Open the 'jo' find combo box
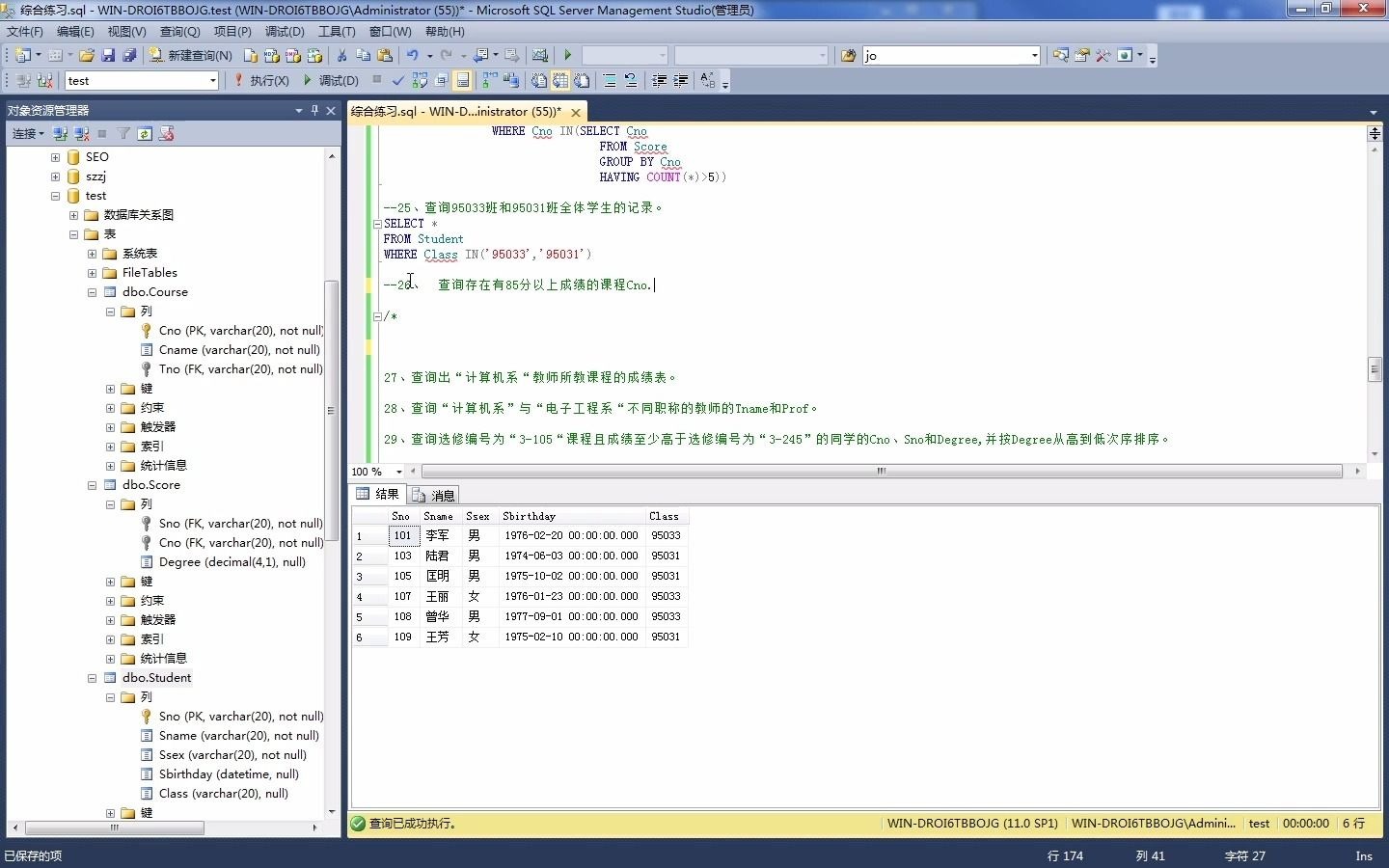The width and height of the screenshot is (1389, 868). click(x=951, y=56)
